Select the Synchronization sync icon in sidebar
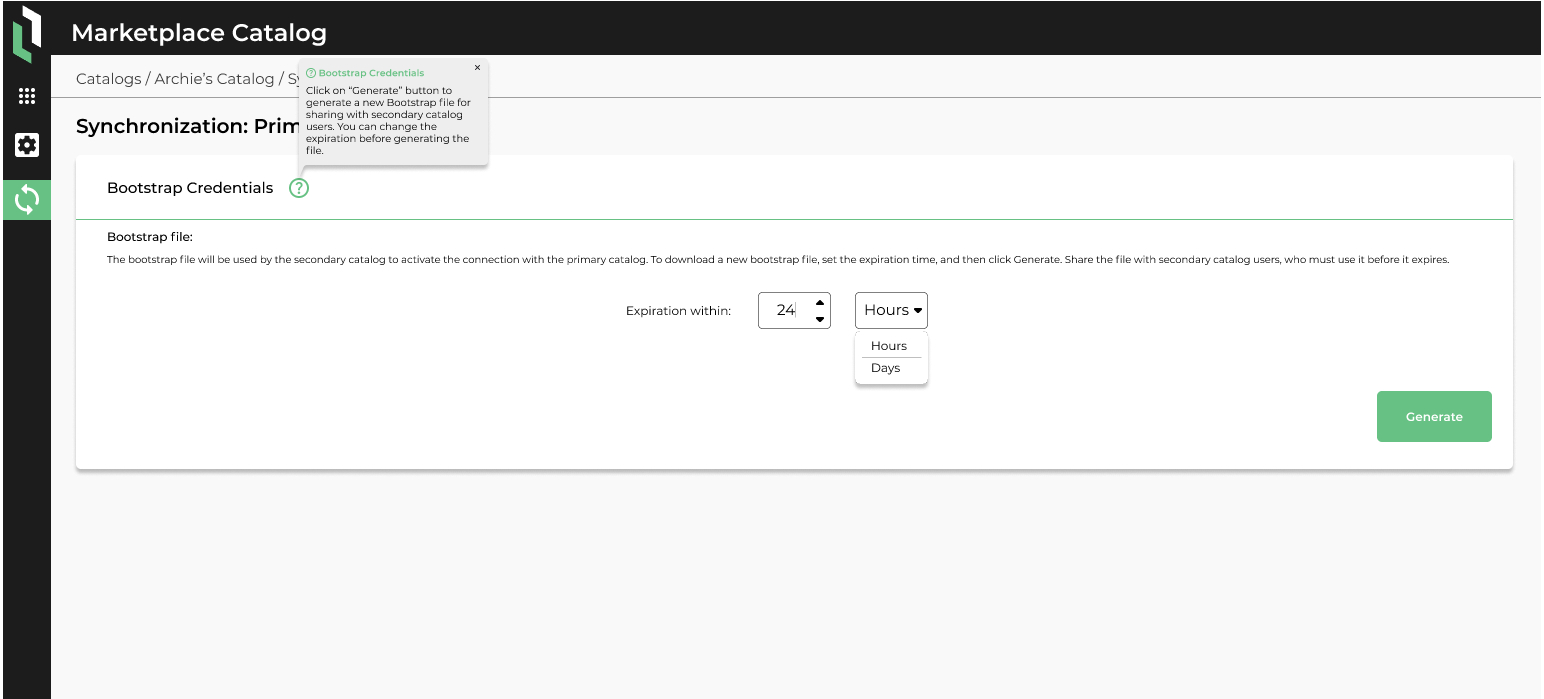The image size is (1544, 699). 27,200
